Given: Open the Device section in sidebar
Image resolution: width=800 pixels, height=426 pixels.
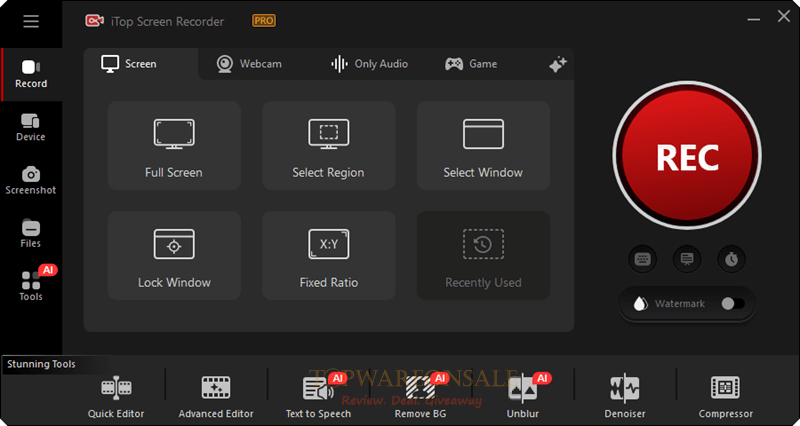Looking at the screenshot, I should [x=31, y=128].
